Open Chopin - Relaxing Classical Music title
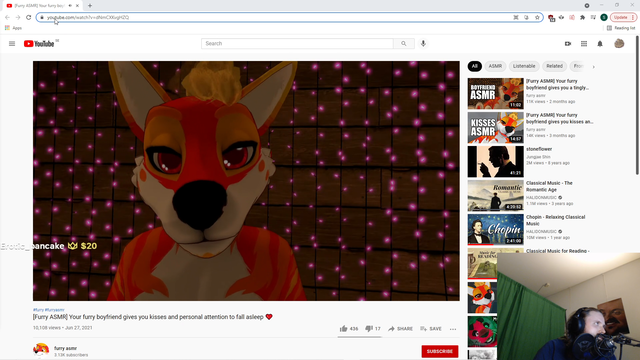The image size is (640, 360). click(x=556, y=220)
